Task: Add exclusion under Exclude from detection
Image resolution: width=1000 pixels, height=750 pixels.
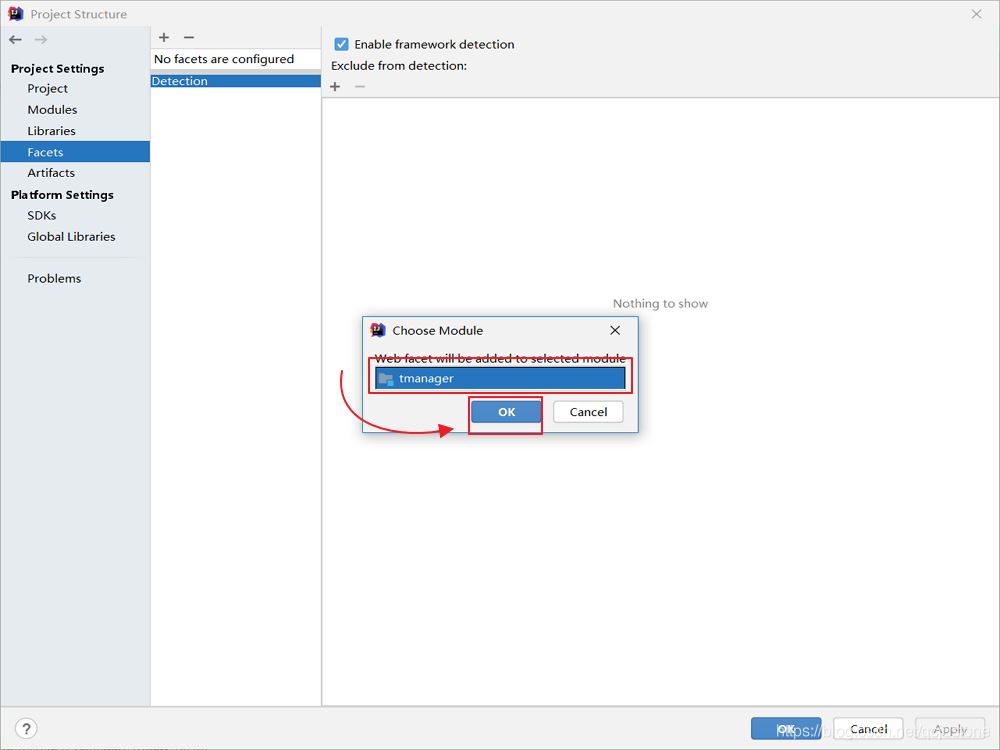Action: (x=335, y=87)
